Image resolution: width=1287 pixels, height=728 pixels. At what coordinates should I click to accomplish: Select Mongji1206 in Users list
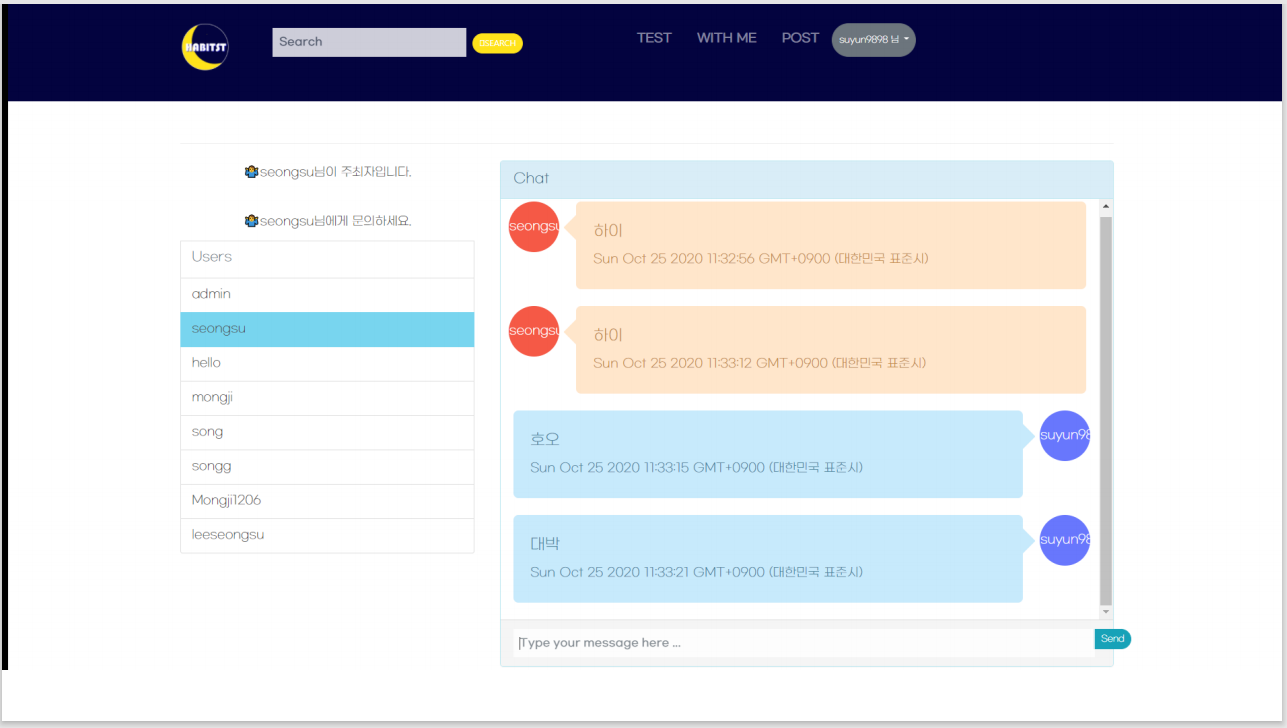[327, 501]
